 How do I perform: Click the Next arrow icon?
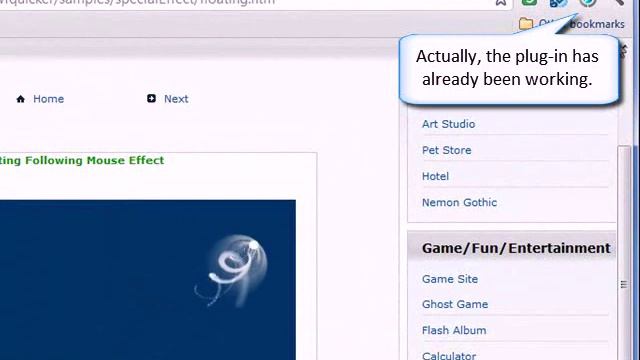[x=151, y=98]
